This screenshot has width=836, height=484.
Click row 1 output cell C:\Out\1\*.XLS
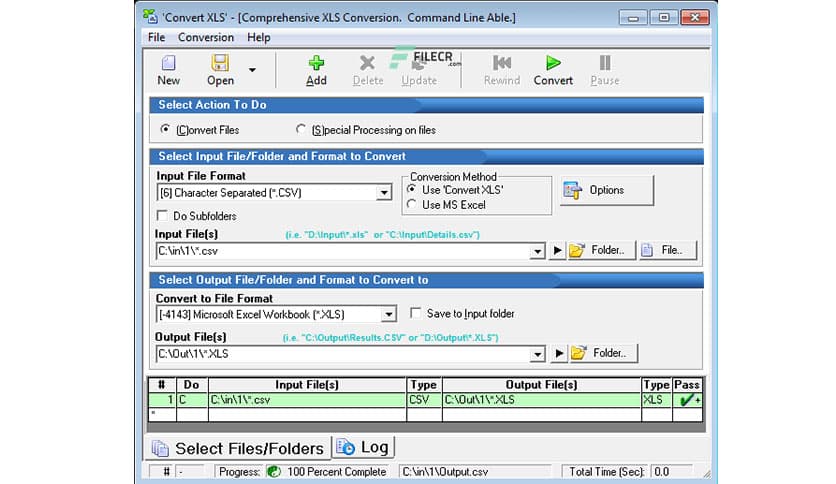click(541, 400)
